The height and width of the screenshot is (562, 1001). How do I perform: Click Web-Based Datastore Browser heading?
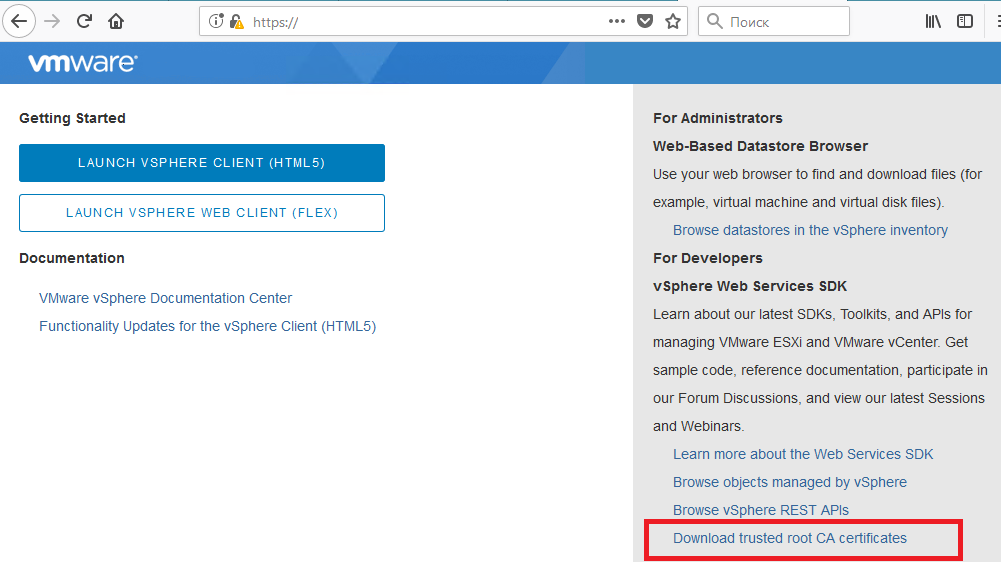click(x=760, y=146)
